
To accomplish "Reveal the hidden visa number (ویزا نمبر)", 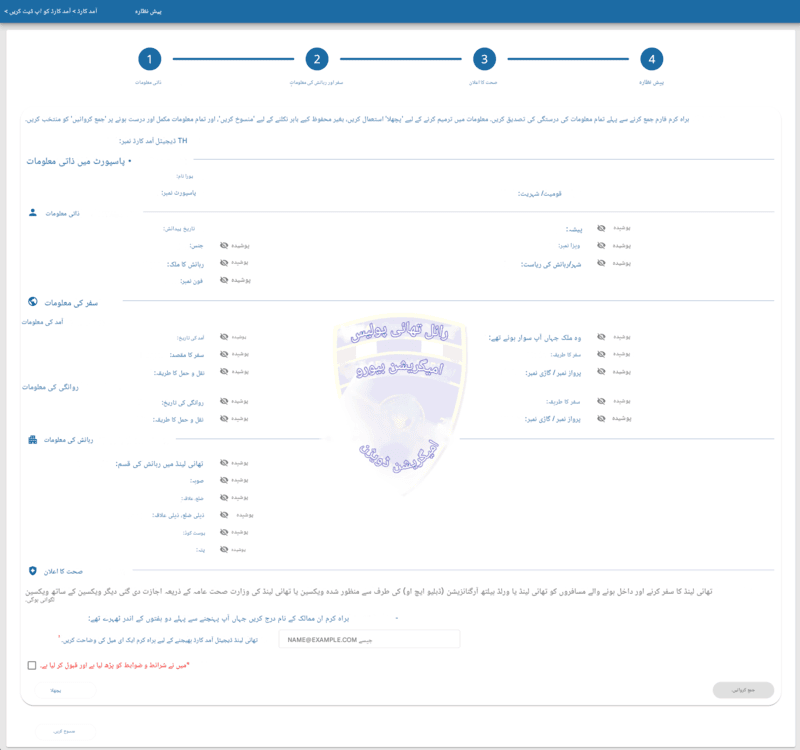I will (x=602, y=245).
